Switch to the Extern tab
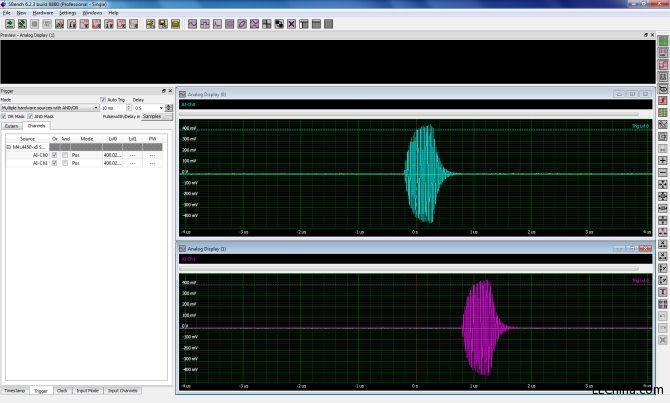This screenshot has height=403, width=670. point(12,126)
